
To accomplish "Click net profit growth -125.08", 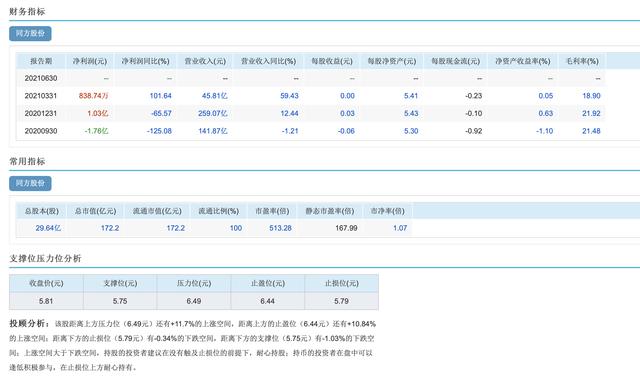I will pyautogui.click(x=159, y=131).
